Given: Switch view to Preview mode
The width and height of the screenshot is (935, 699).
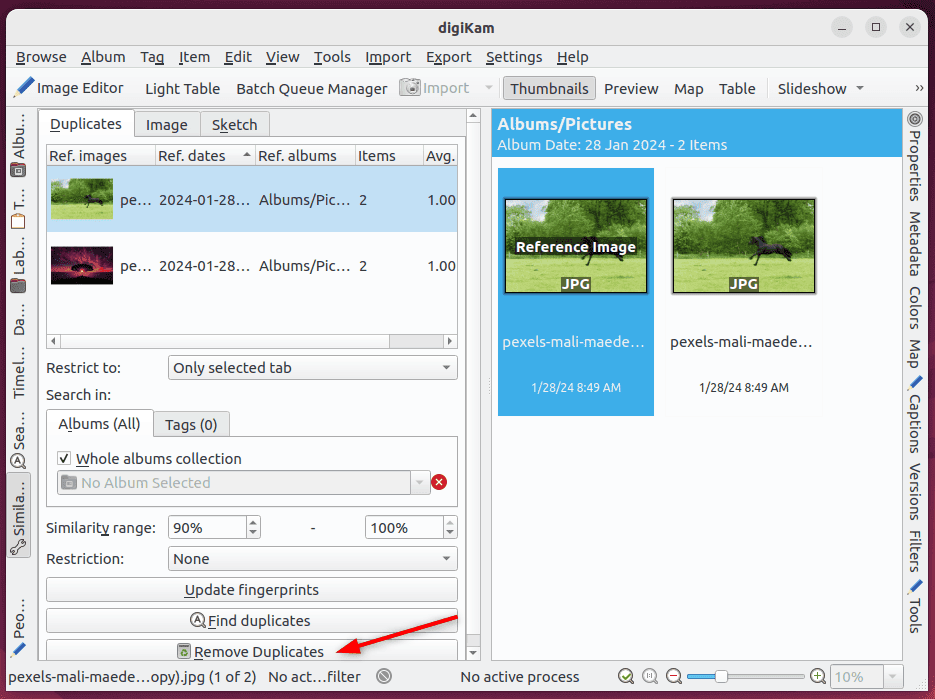Looking at the screenshot, I should [x=630, y=88].
